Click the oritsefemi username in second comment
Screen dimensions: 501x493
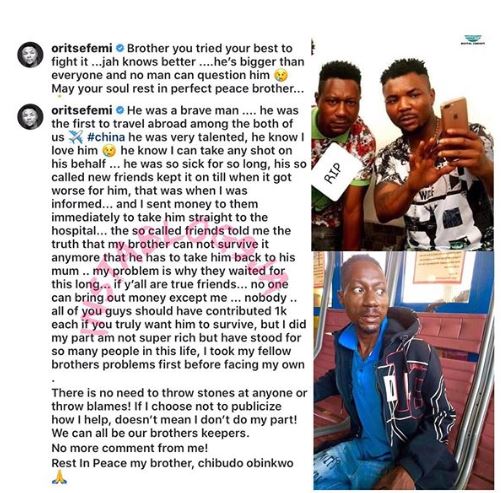[x=82, y=110]
